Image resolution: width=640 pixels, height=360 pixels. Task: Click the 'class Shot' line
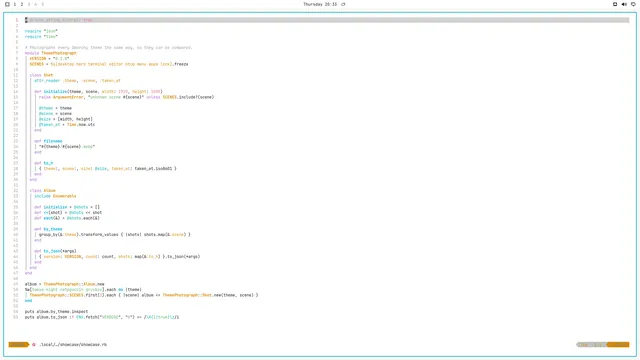pos(41,75)
